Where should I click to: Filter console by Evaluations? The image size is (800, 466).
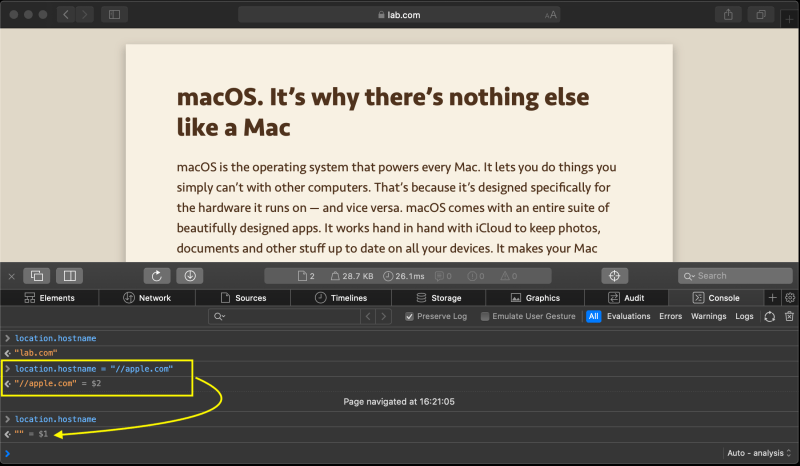coord(629,316)
